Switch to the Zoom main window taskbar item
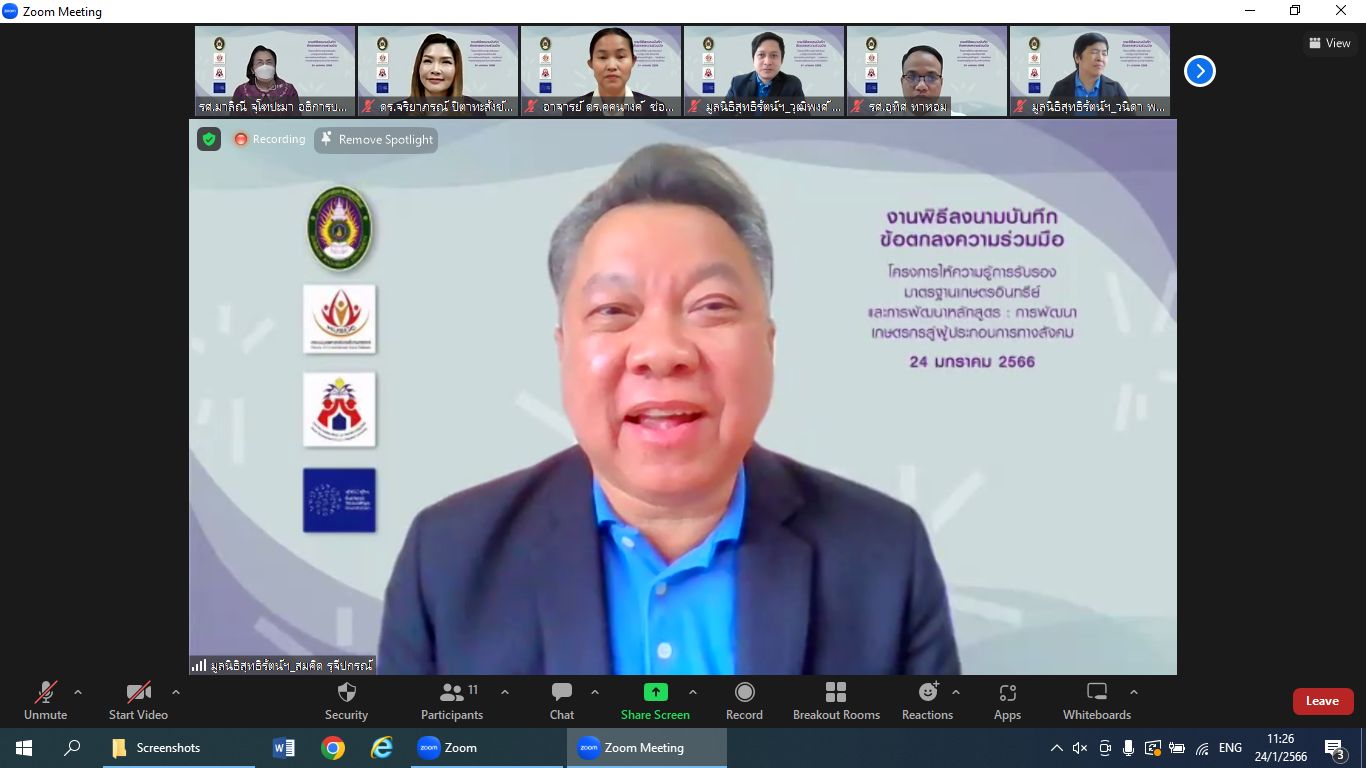 pos(487,748)
